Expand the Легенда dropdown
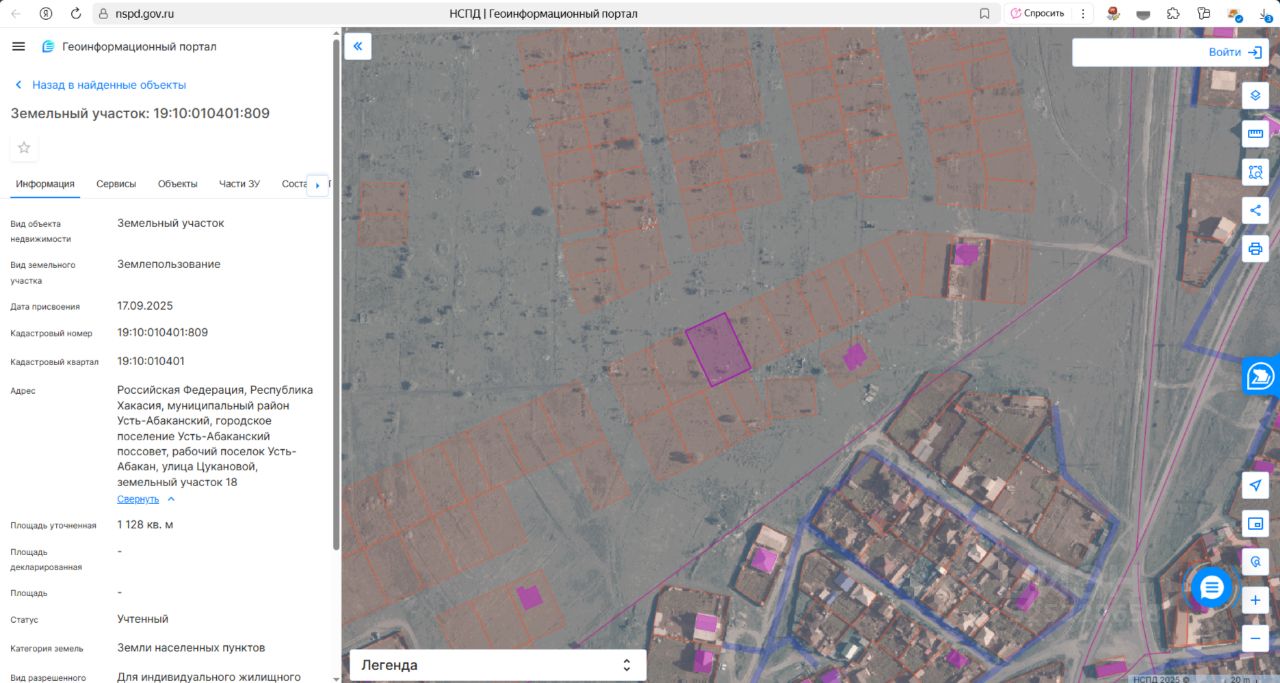Image resolution: width=1280 pixels, height=683 pixels. pyautogui.click(x=498, y=665)
